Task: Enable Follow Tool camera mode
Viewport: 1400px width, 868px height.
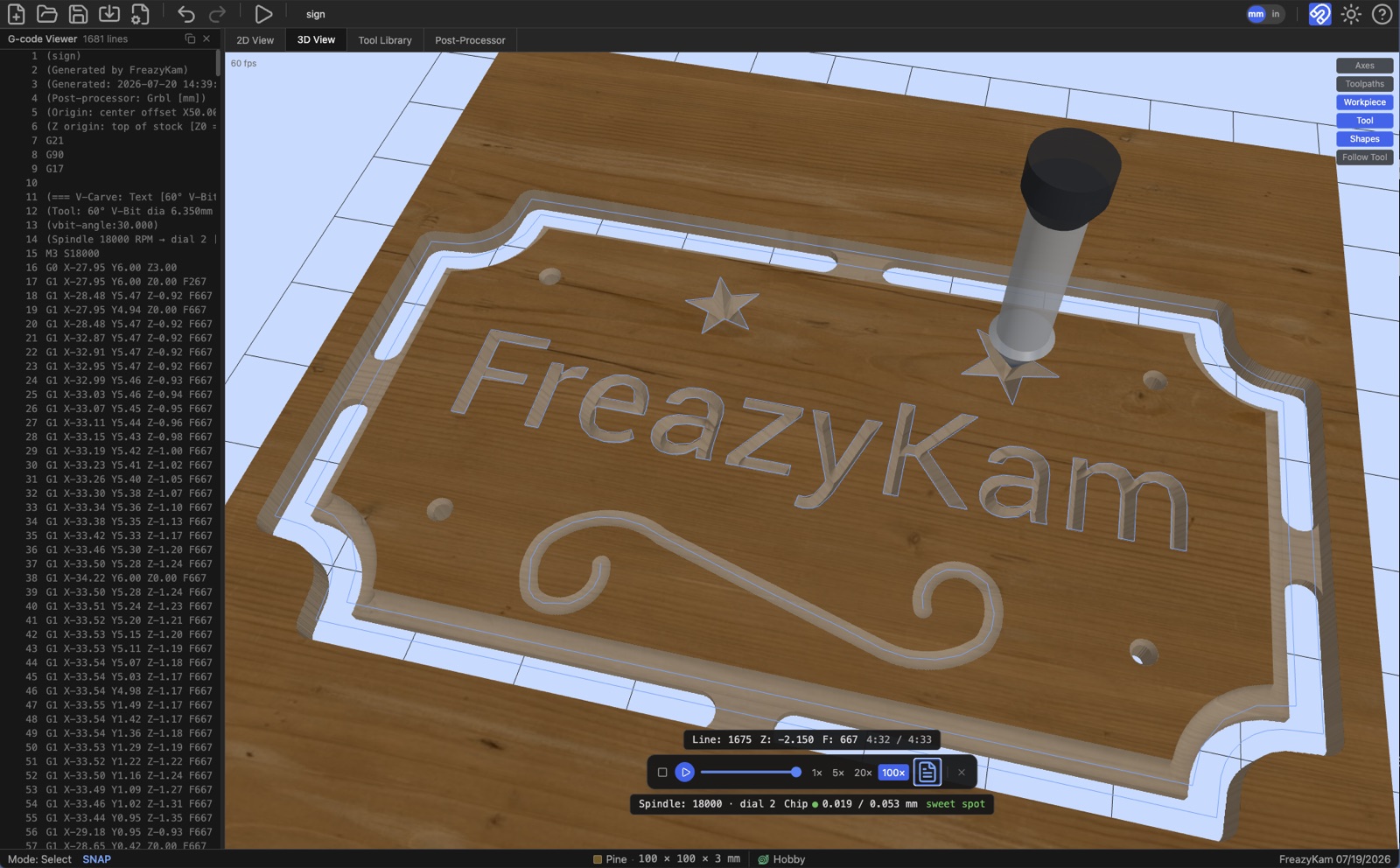Action: [1364, 157]
